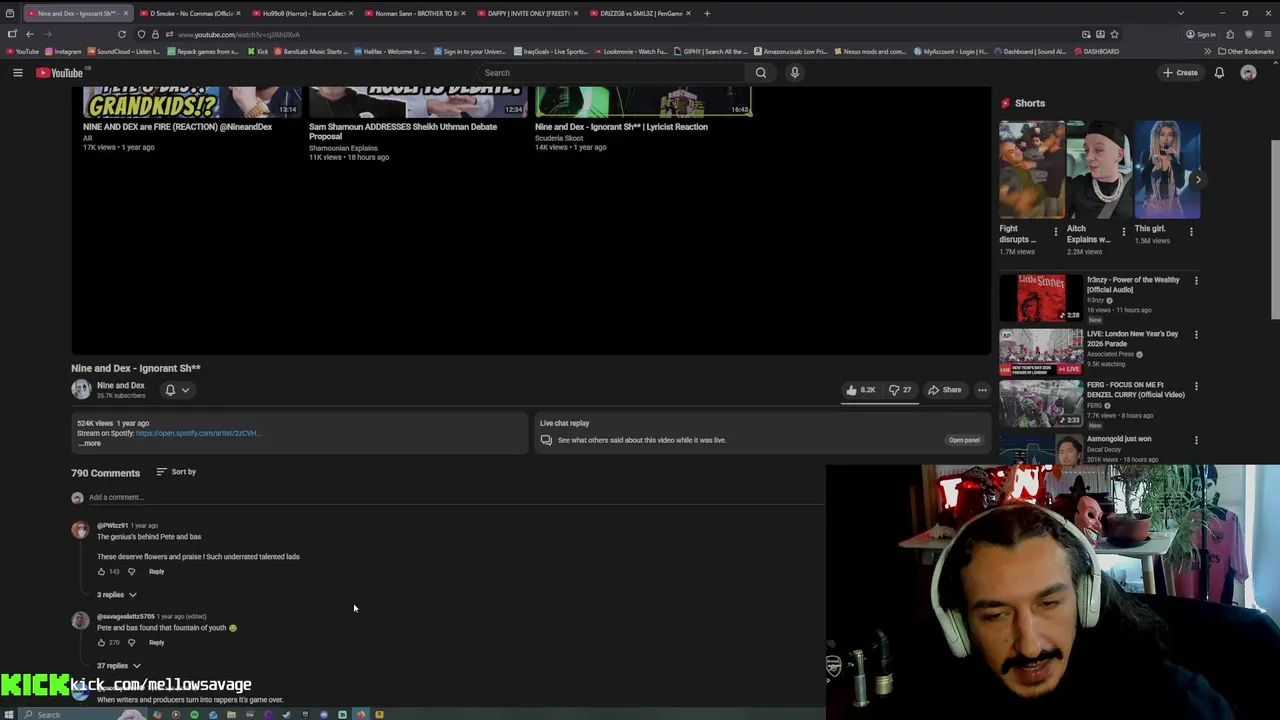Open the account avatar menu
The width and height of the screenshot is (1280, 720).
click(x=1248, y=72)
